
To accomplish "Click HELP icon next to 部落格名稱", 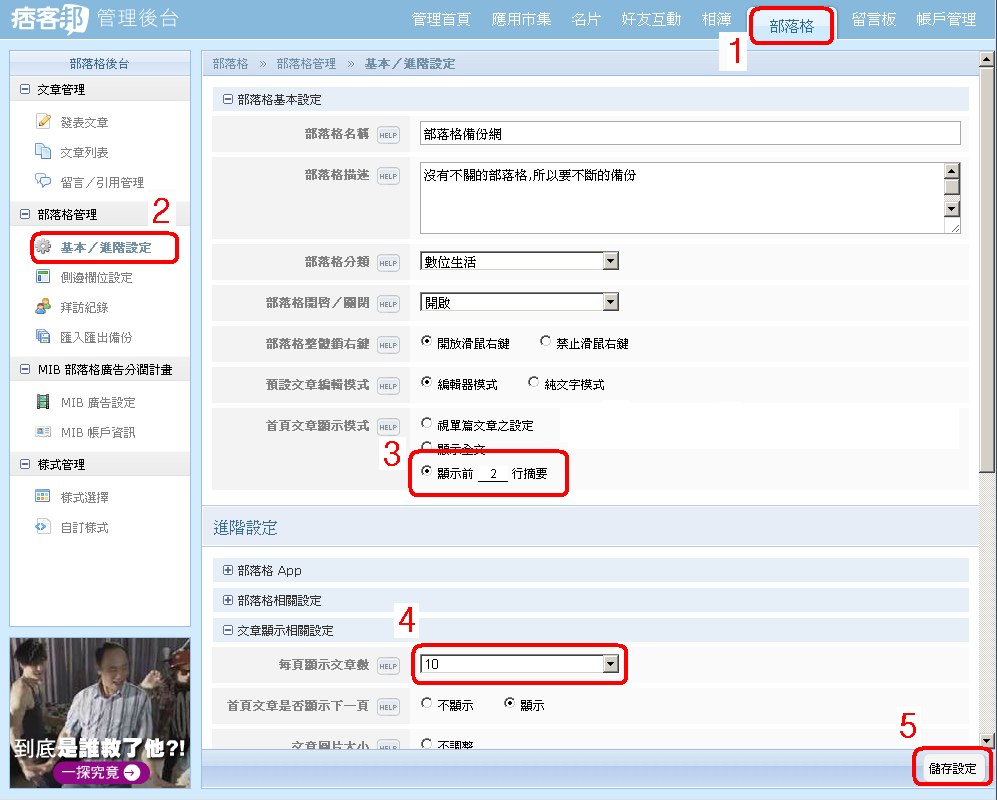I will (x=388, y=135).
